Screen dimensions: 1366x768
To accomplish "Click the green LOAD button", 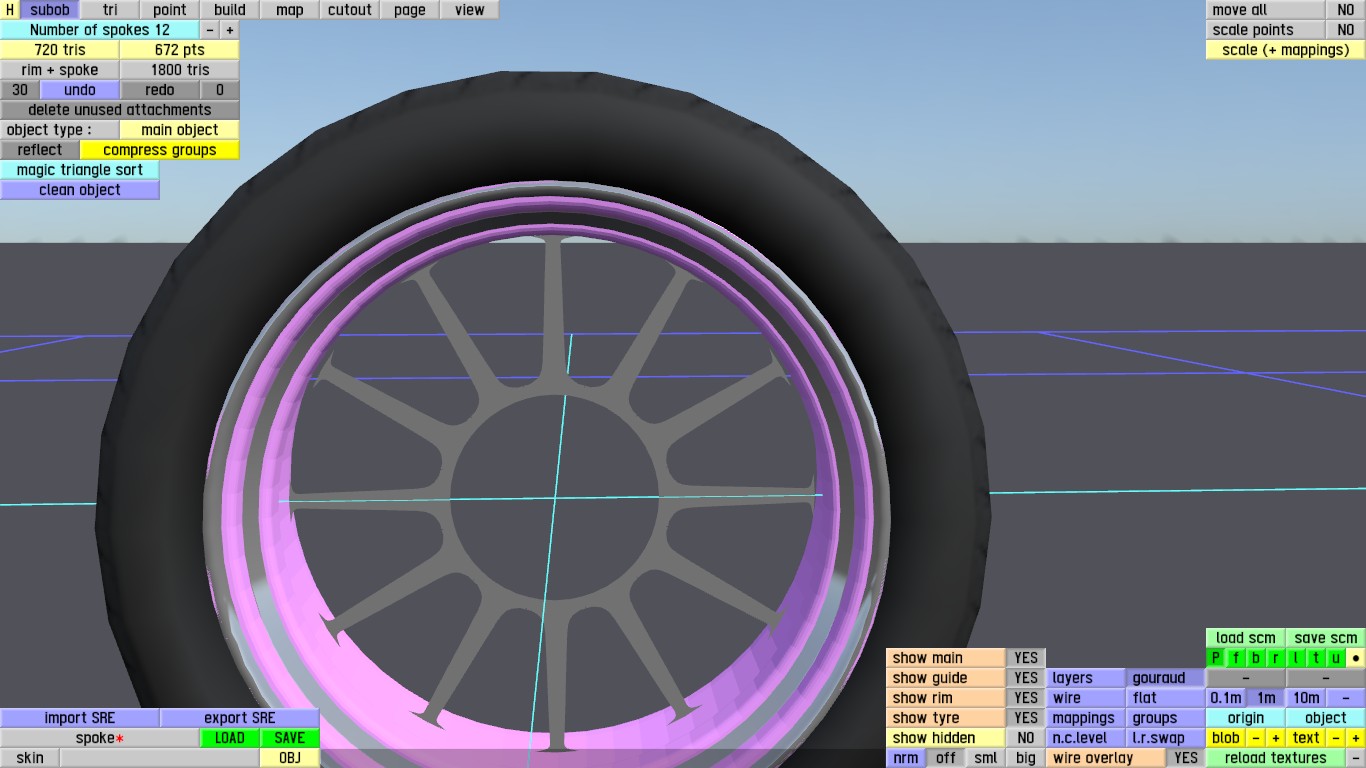I will pos(230,738).
